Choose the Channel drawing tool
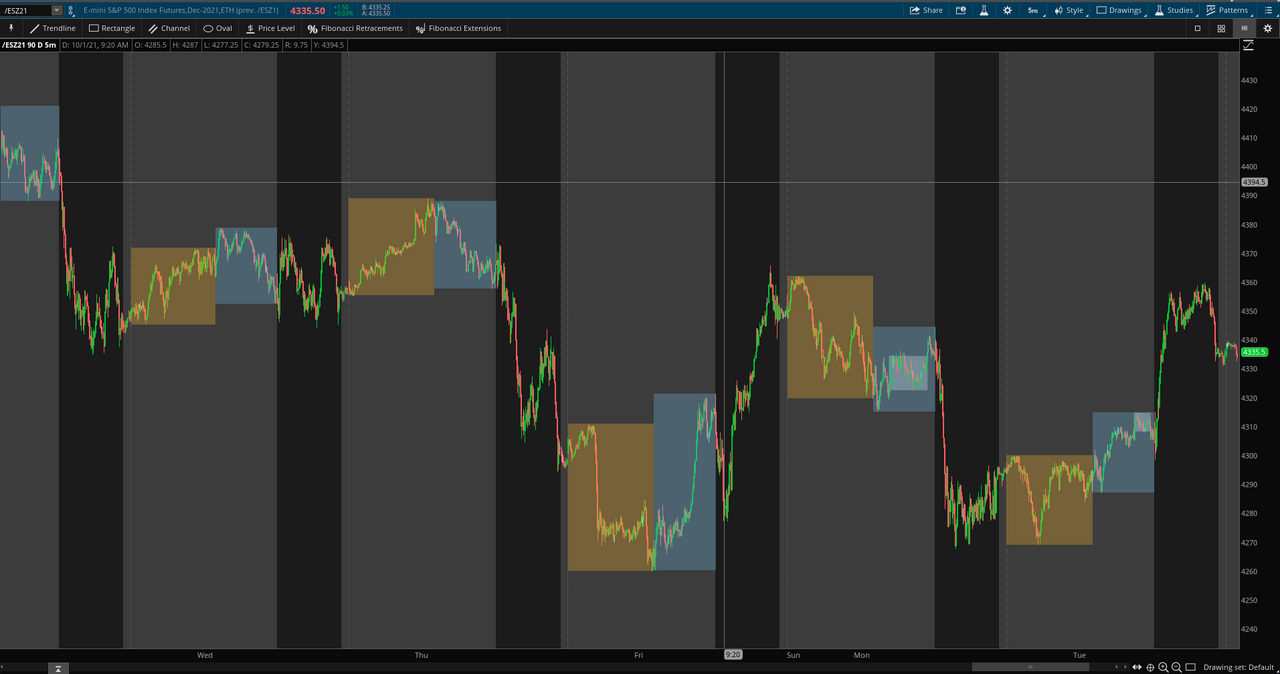The height and width of the screenshot is (674, 1280). [168, 28]
